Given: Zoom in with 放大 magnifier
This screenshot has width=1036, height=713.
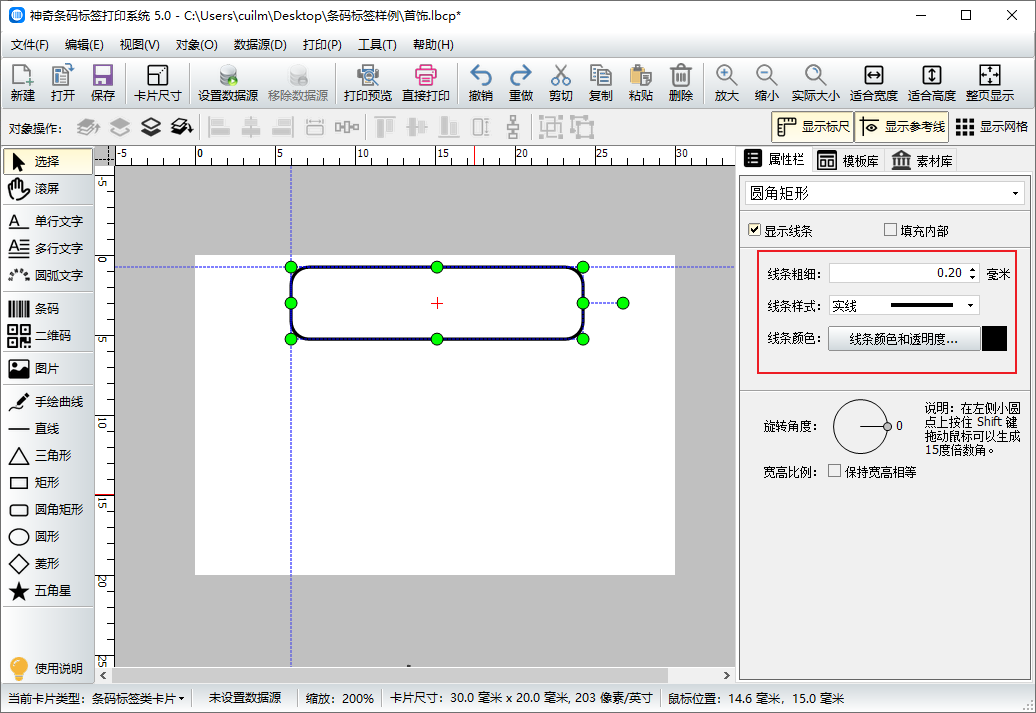Looking at the screenshot, I should 726,83.
